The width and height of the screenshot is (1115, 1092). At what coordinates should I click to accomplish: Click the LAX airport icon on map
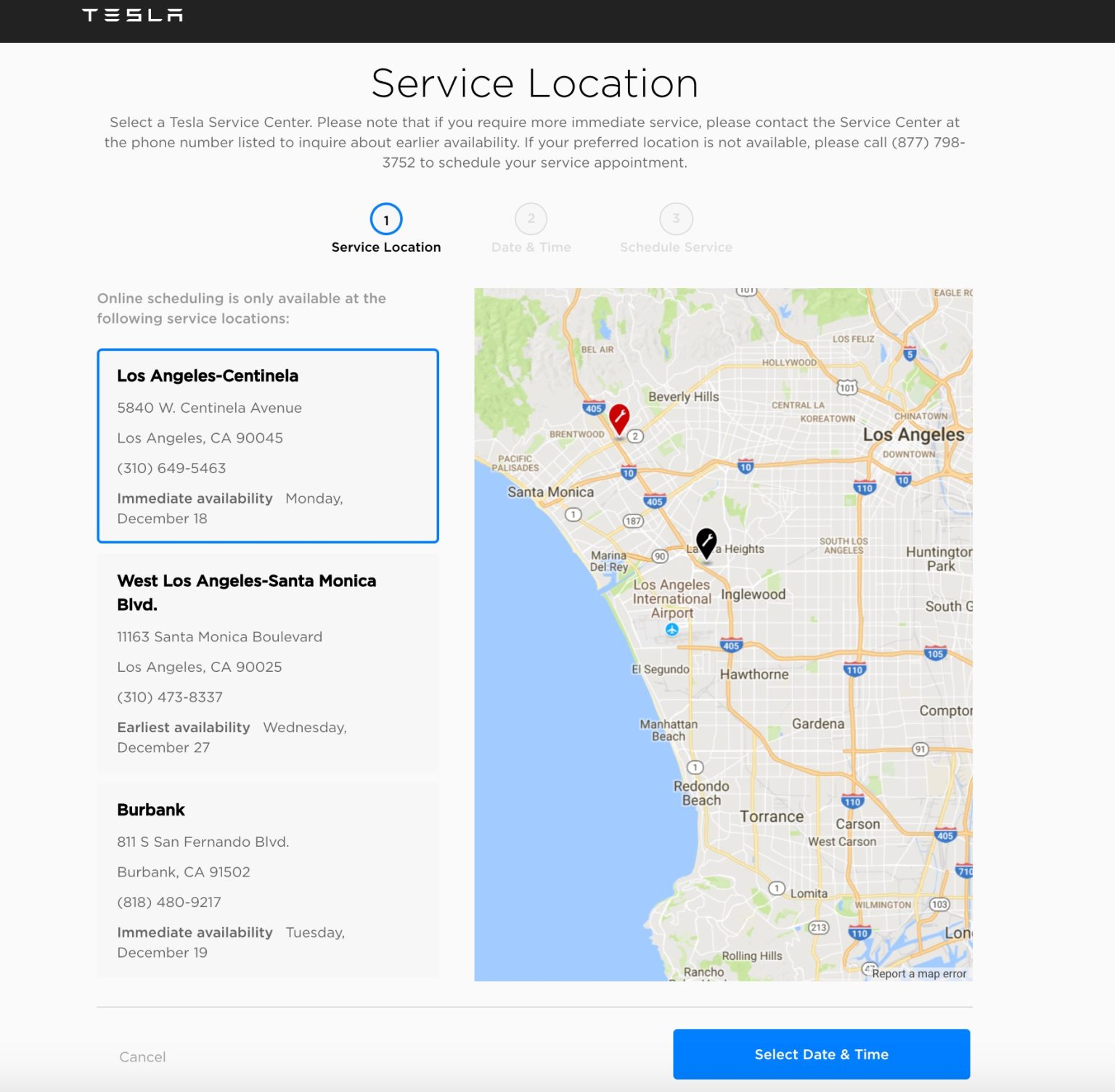coord(672,630)
